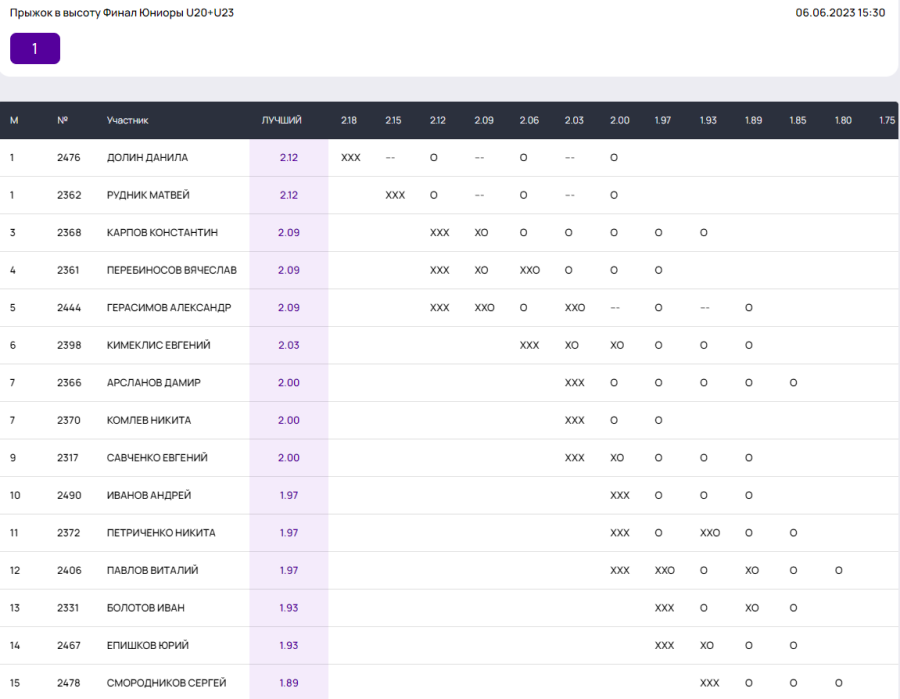This screenshot has width=900, height=699.
Task: Click the Участник column header
Action: click(x=128, y=120)
